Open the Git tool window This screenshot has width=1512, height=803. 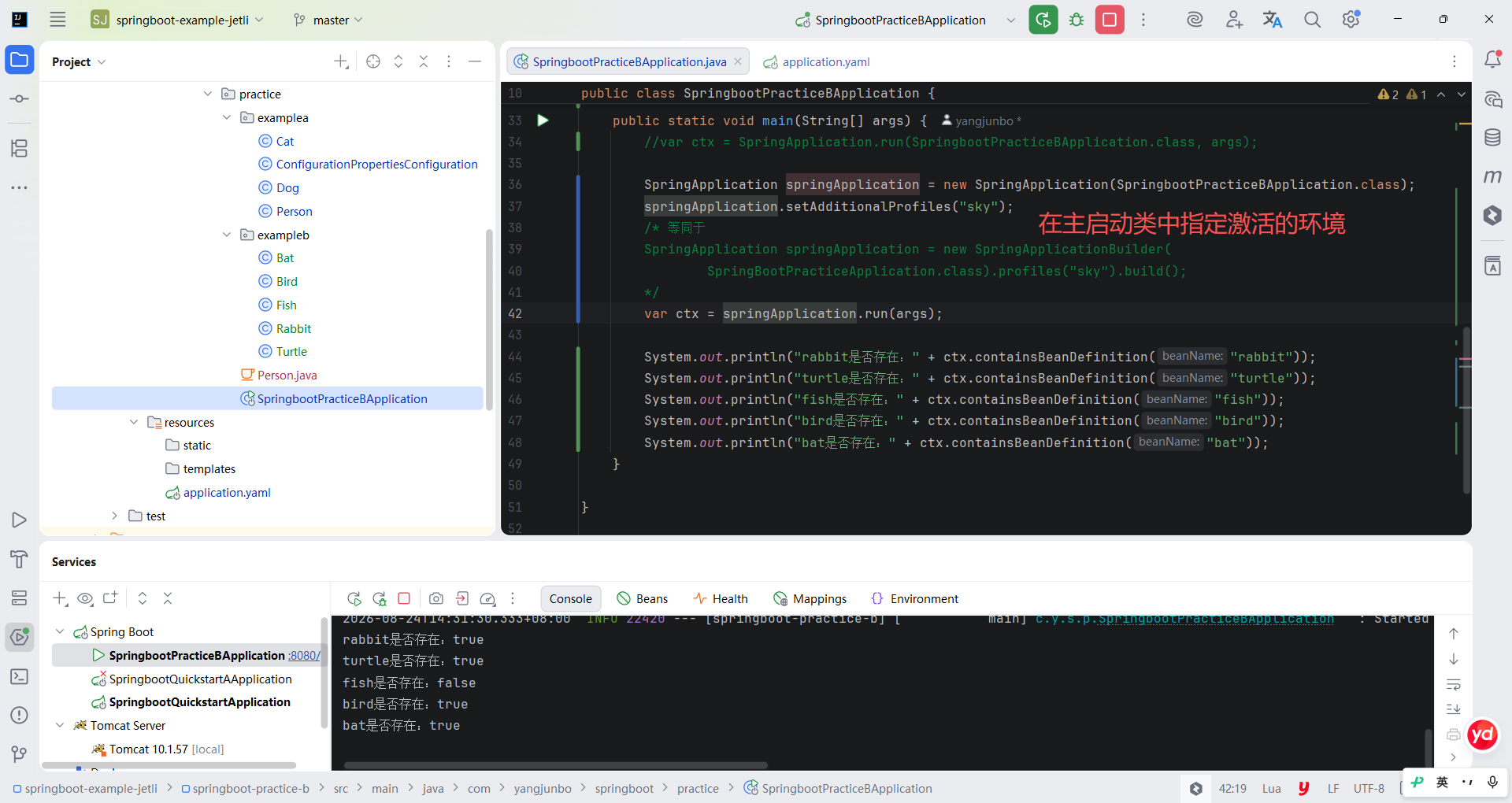coord(20,754)
